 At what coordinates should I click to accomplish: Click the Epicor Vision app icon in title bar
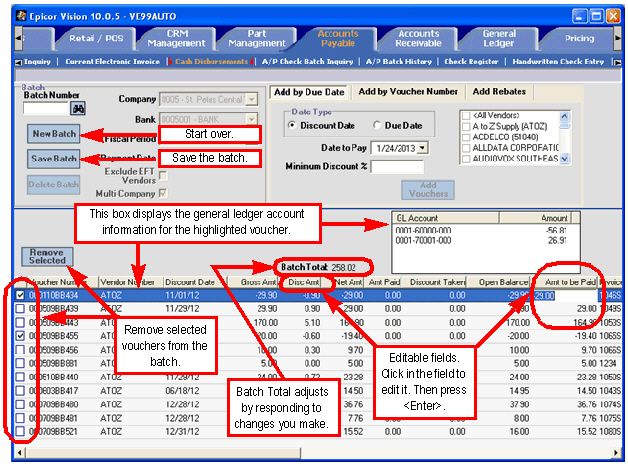coord(21,16)
